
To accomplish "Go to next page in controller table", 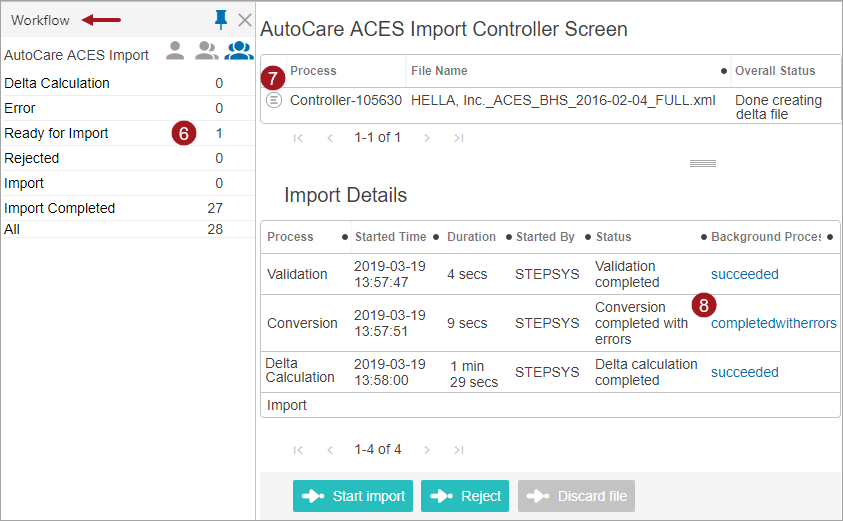I will tap(427, 138).
